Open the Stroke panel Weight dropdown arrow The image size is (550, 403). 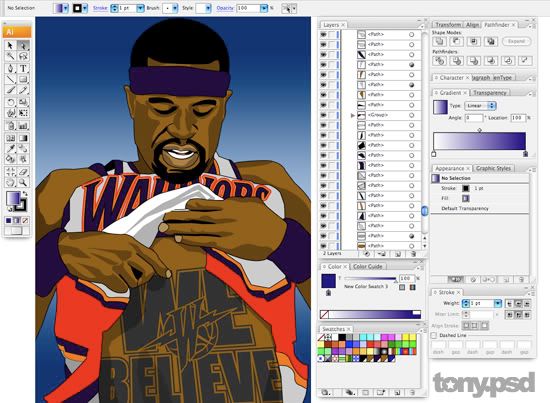(x=497, y=303)
